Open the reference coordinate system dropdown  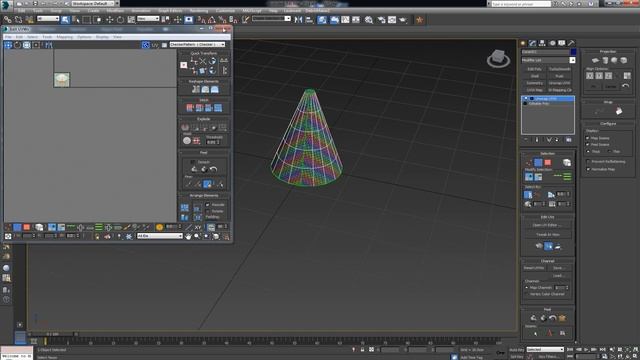coord(148,19)
